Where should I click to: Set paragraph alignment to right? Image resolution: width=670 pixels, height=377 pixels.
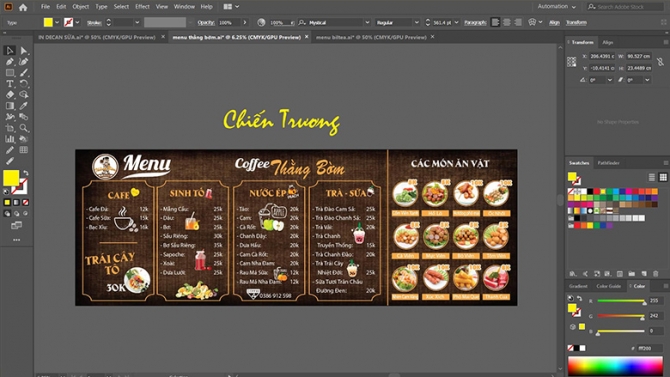(x=518, y=22)
